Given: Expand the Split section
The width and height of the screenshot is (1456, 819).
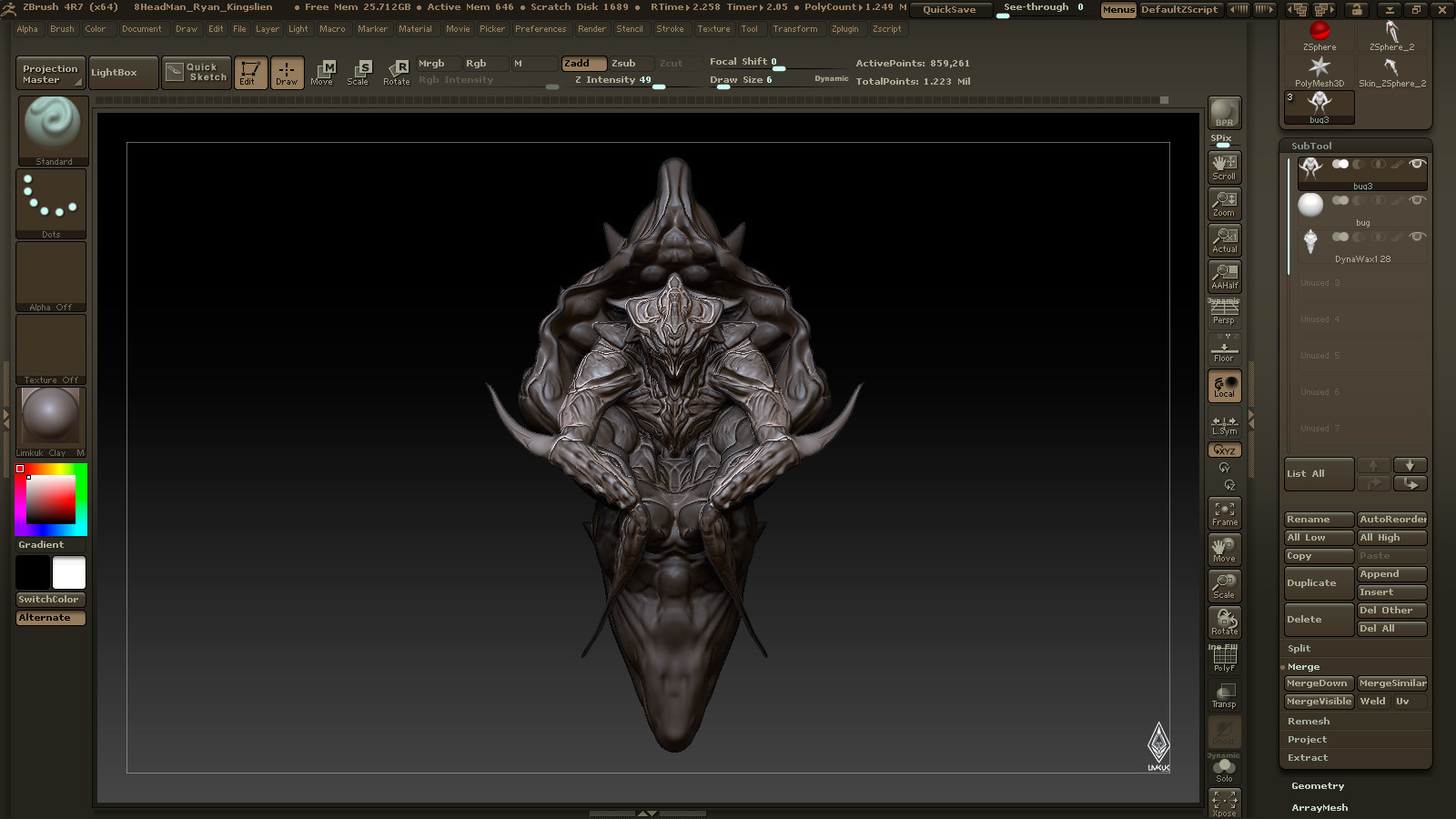Looking at the screenshot, I should (1299, 649).
